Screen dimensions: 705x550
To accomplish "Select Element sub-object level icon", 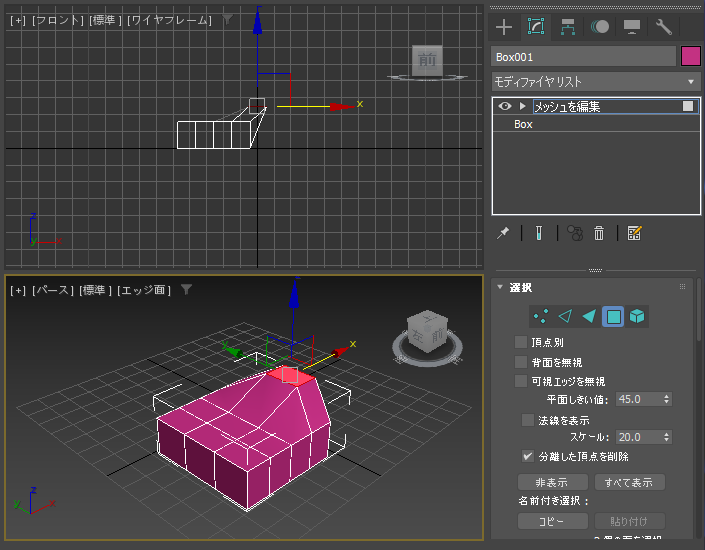I will [637, 316].
